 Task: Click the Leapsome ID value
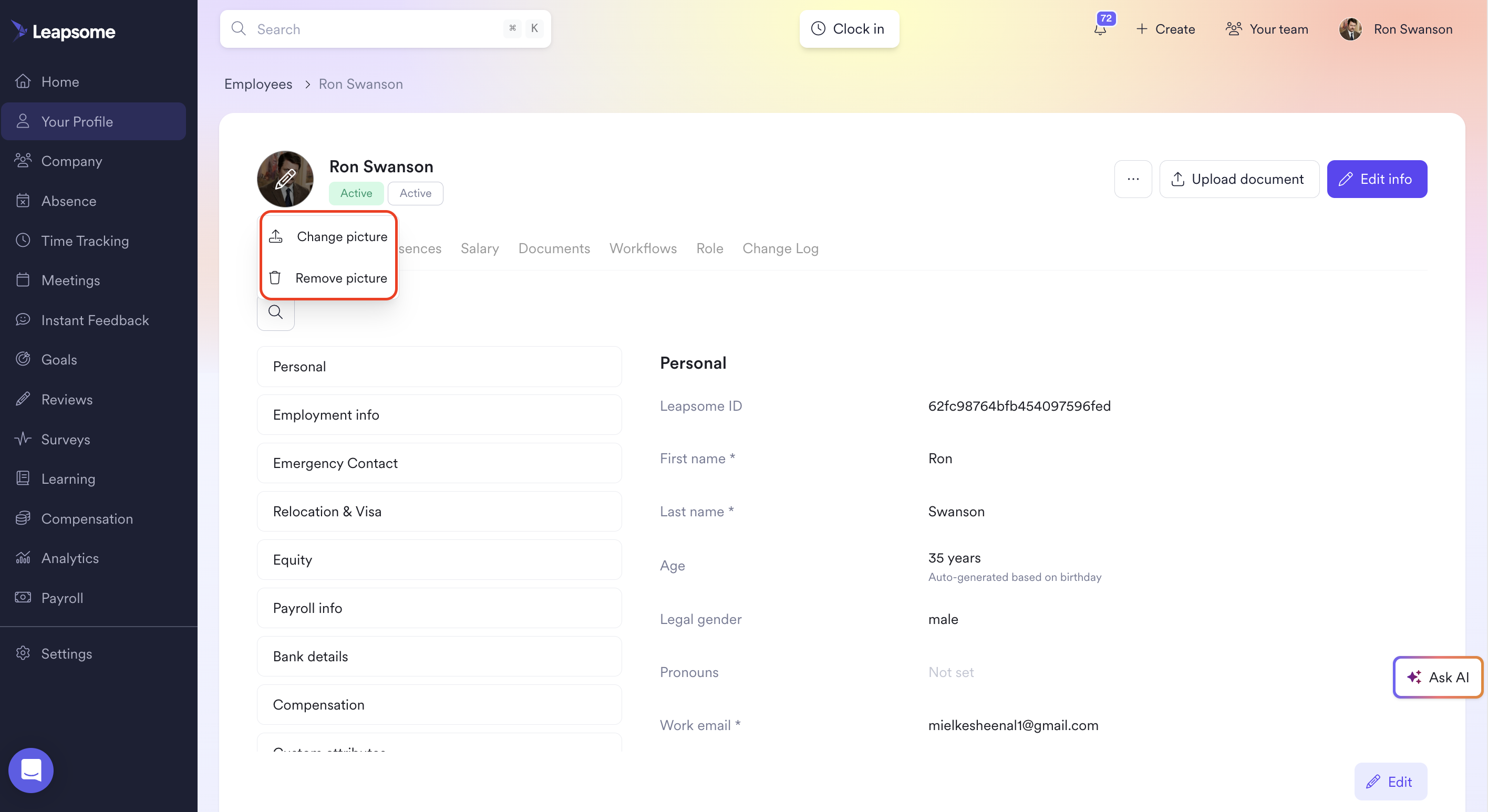[1019, 406]
